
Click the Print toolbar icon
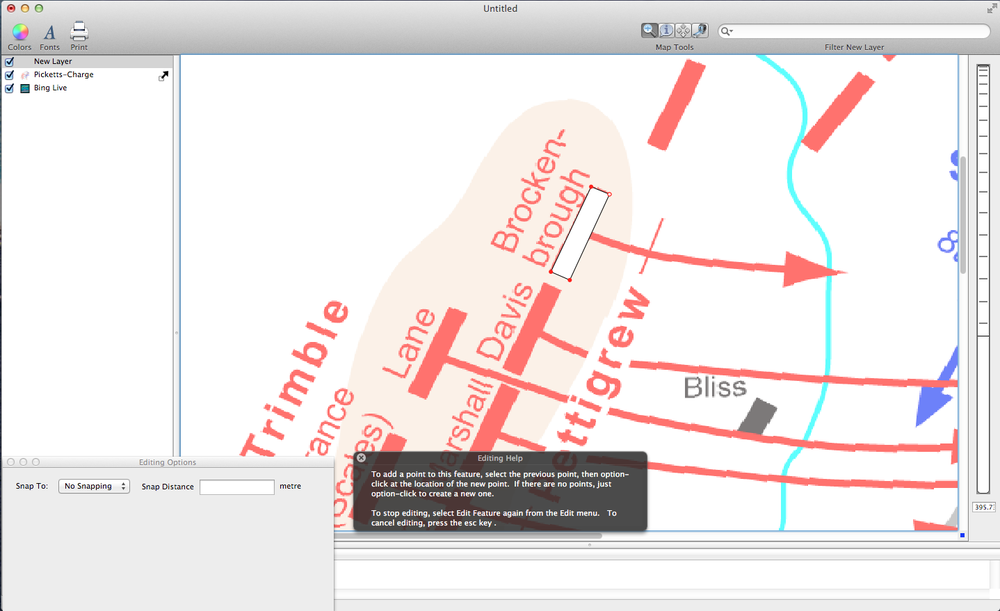click(79, 31)
